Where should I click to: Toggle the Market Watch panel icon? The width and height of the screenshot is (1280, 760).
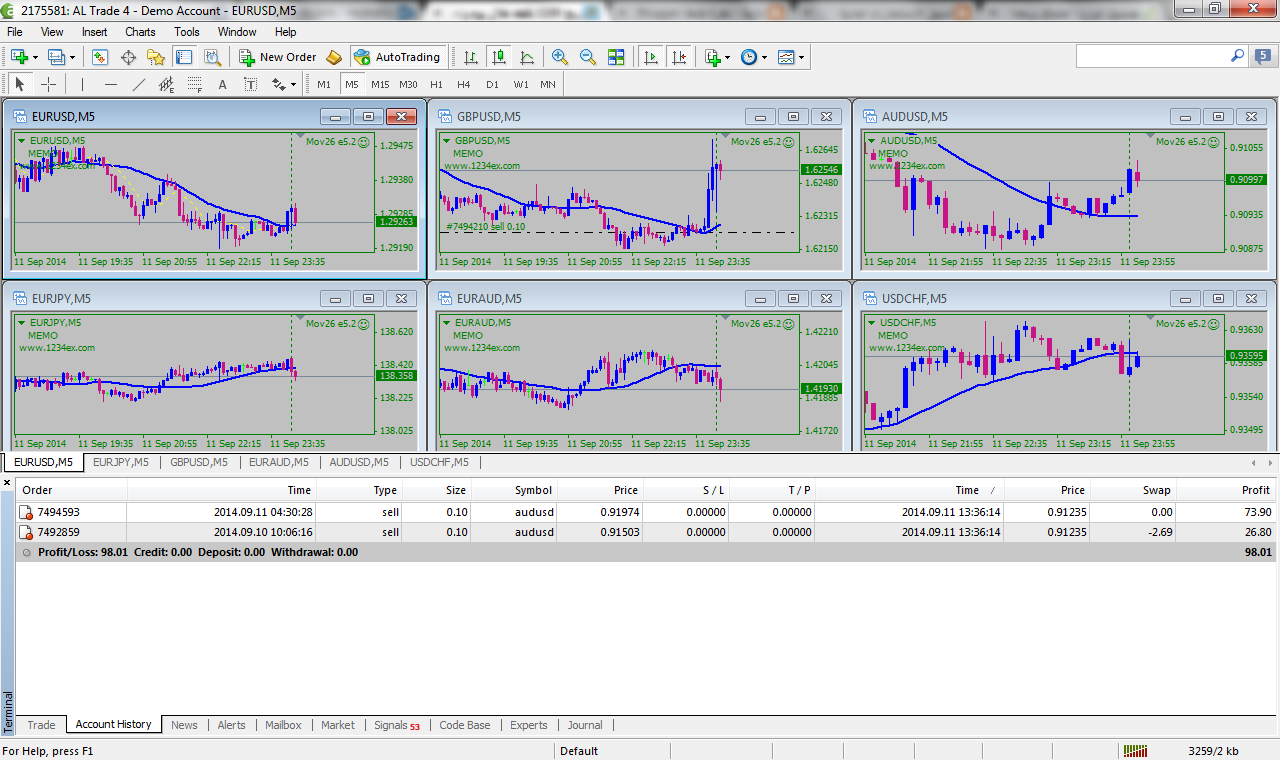coord(102,57)
